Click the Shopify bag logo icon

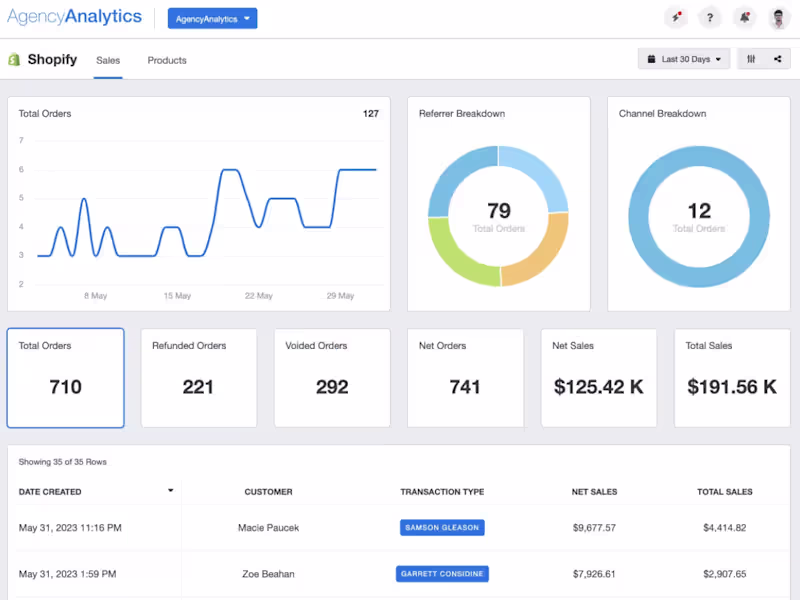[x=14, y=59]
